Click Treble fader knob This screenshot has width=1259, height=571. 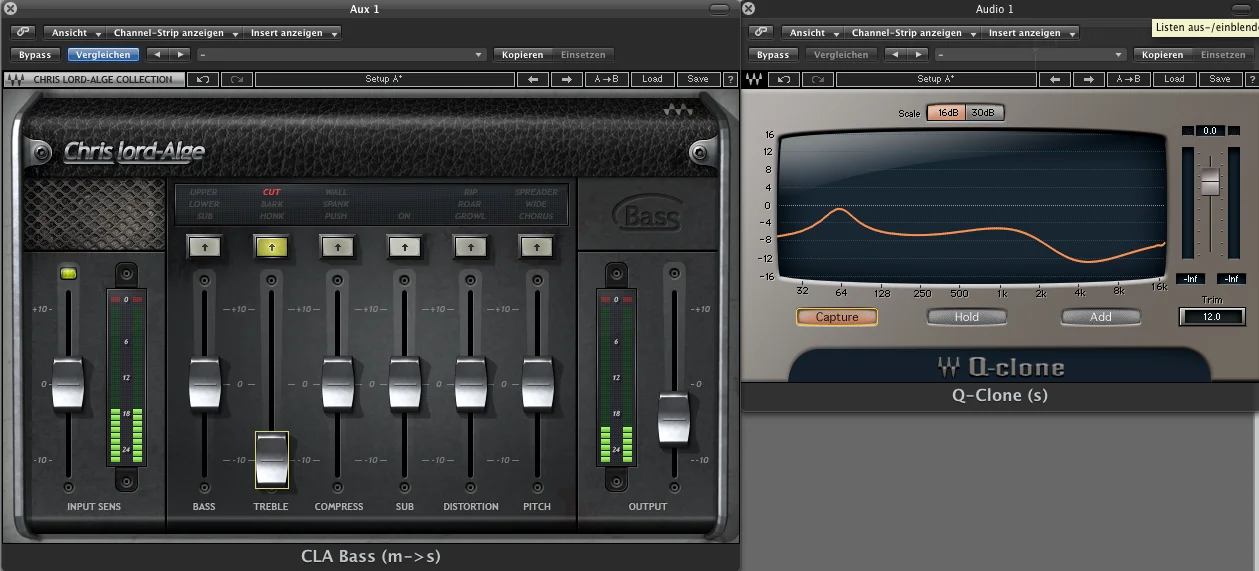pyautogui.click(x=271, y=459)
